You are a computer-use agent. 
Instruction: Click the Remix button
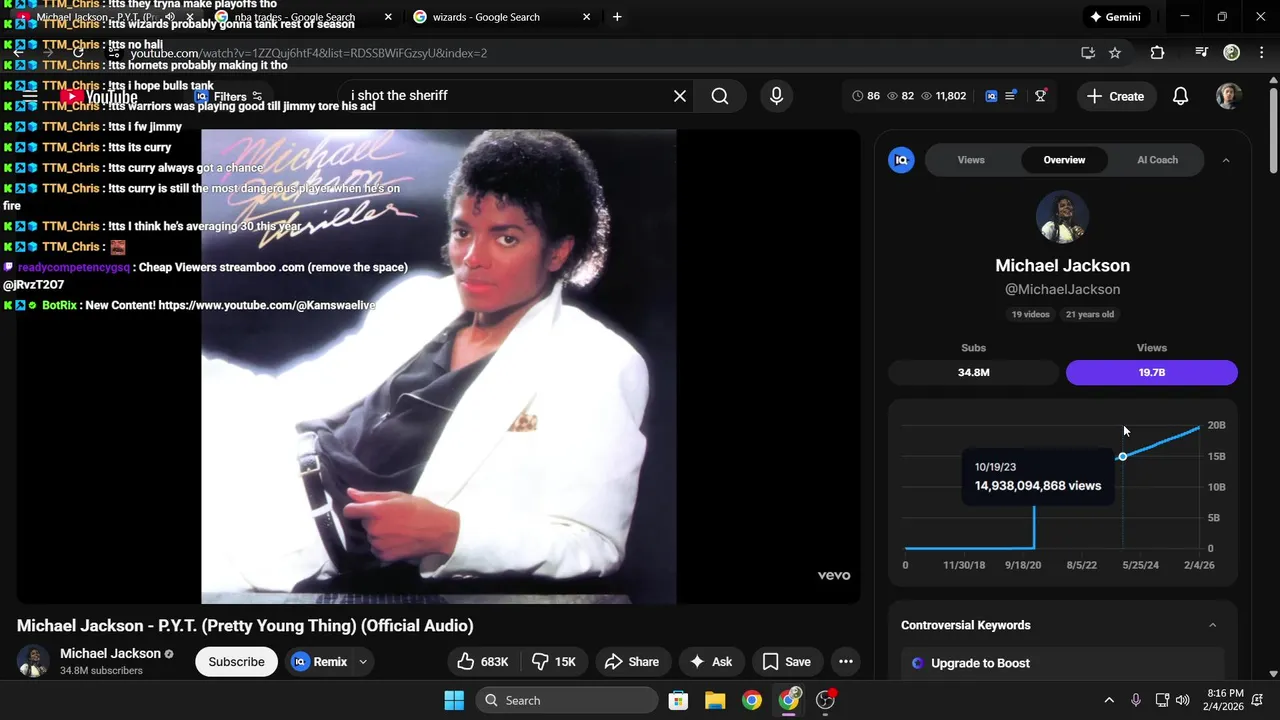(x=320, y=662)
